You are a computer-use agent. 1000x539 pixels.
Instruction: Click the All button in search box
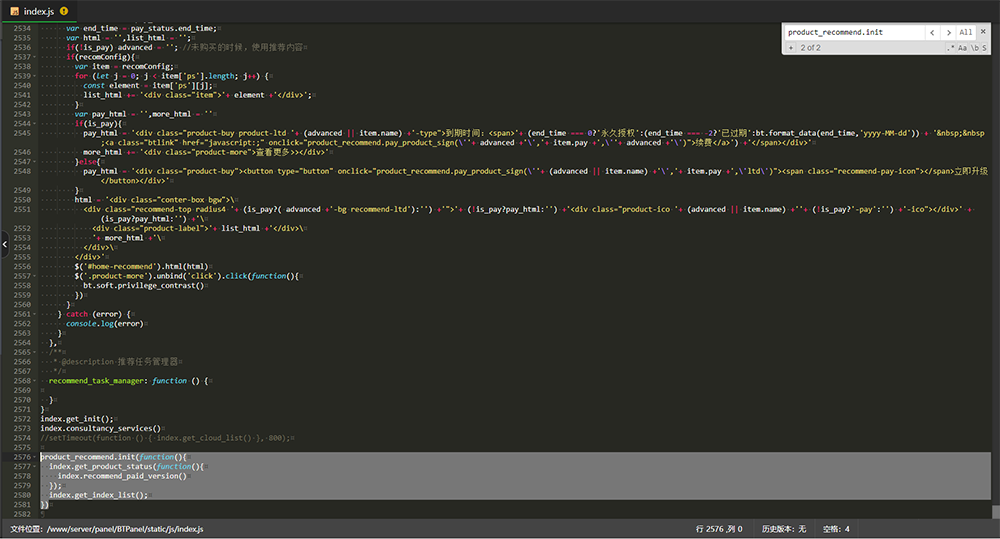(966, 32)
